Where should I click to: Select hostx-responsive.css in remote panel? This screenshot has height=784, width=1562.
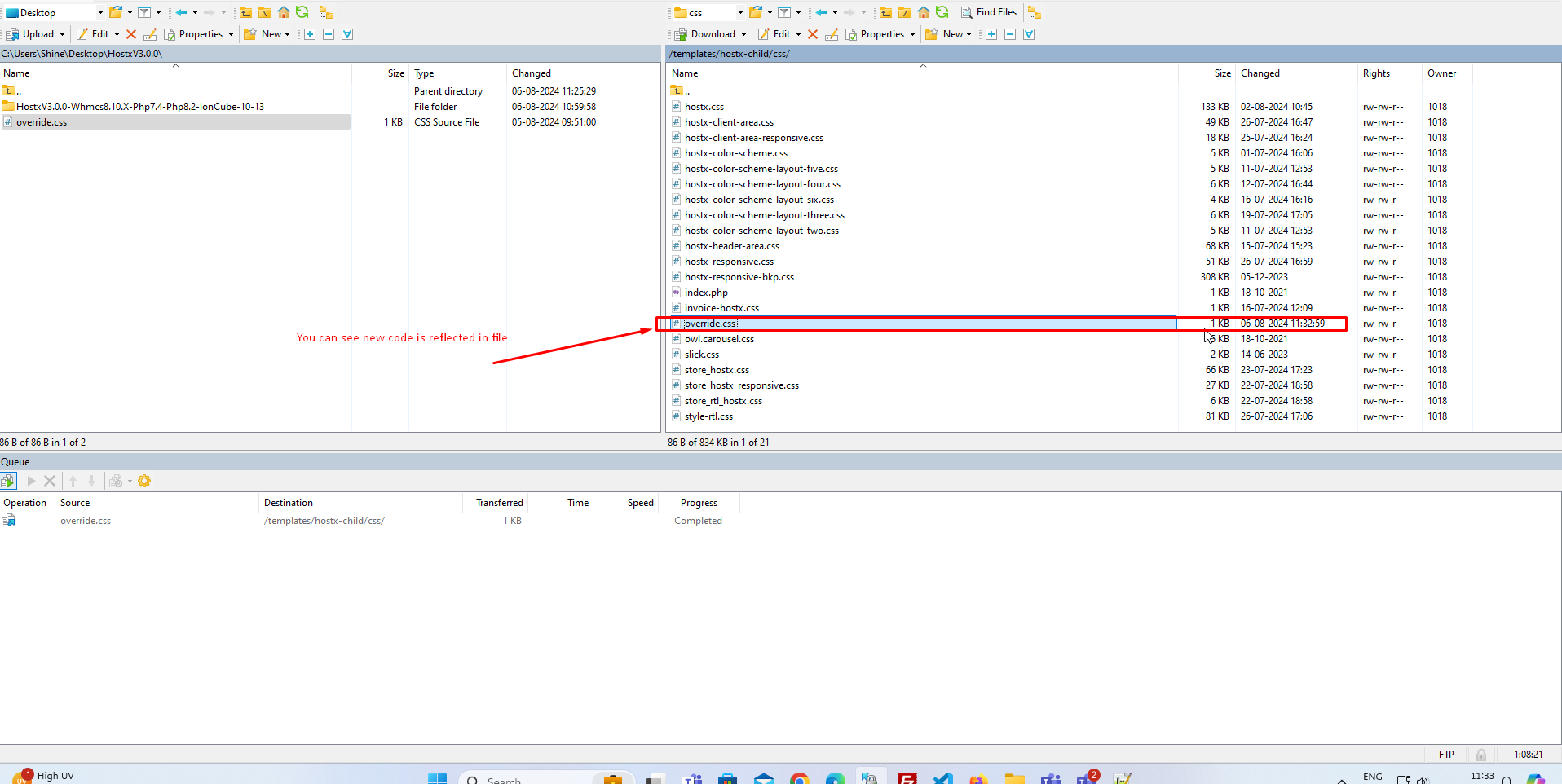pos(729,262)
